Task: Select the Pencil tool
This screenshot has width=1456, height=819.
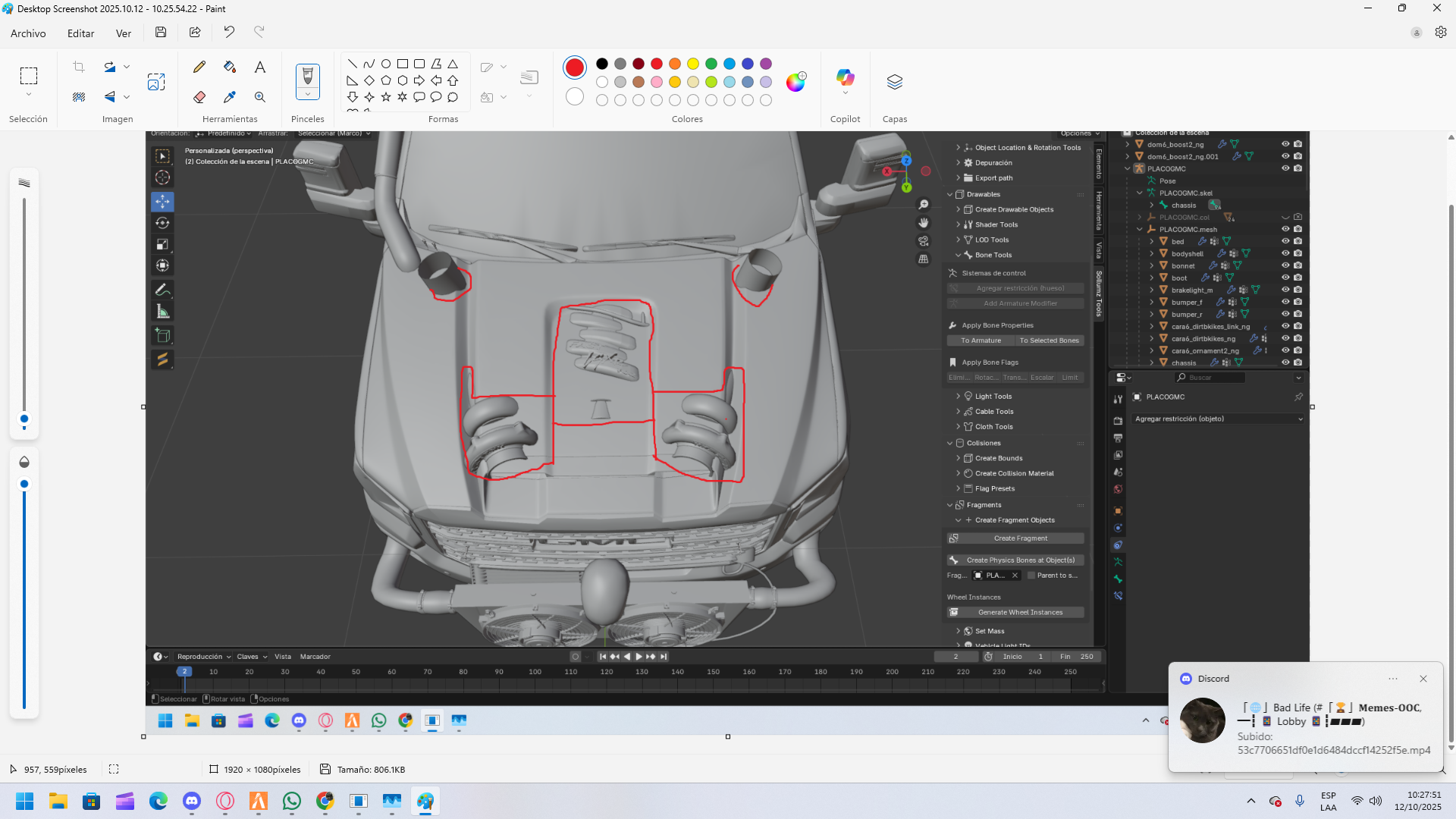Action: [x=199, y=67]
